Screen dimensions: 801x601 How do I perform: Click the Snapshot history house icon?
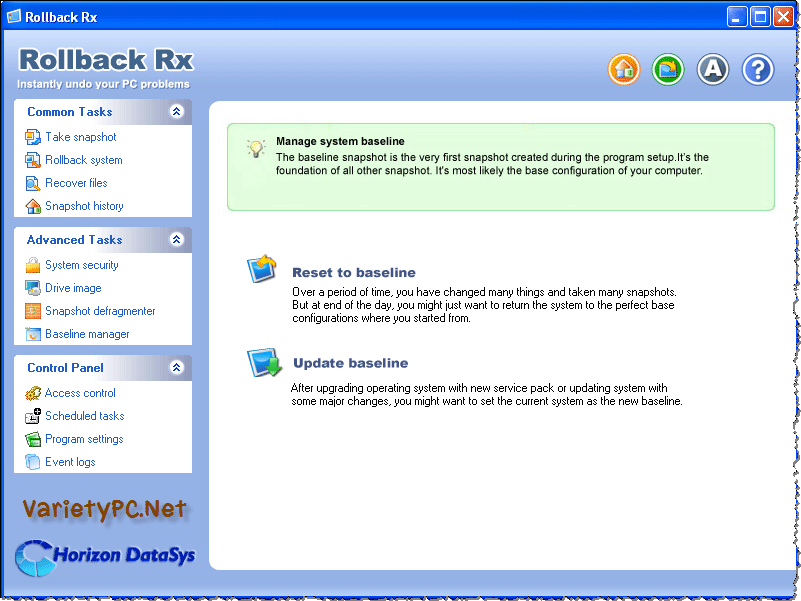pos(33,206)
